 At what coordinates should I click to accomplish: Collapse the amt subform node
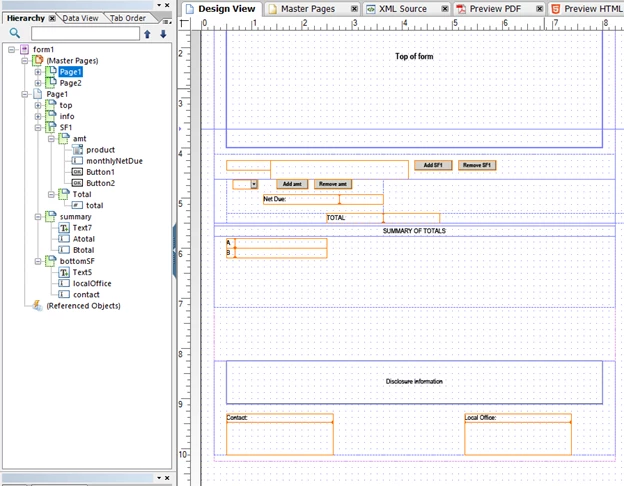[x=51, y=139]
